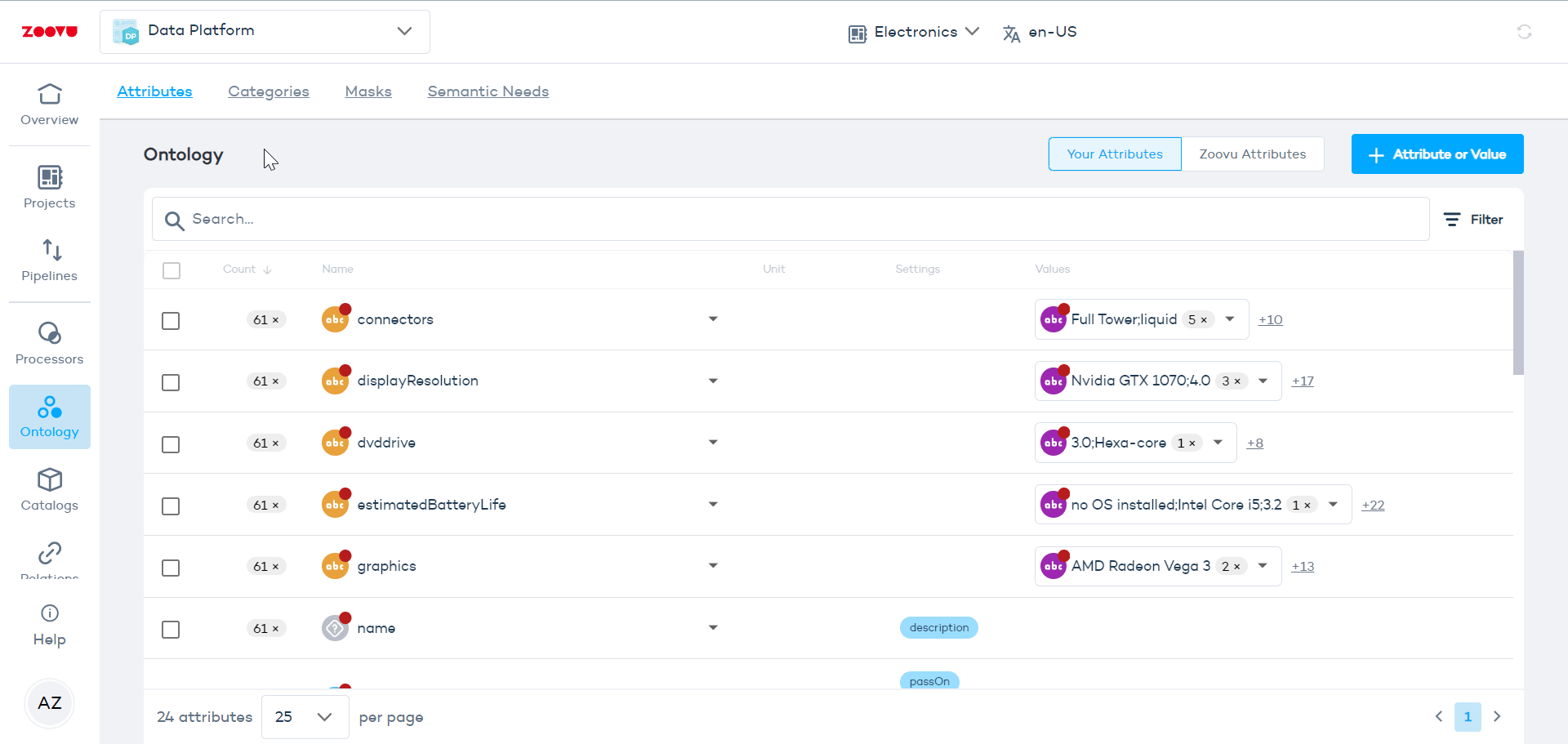Screen dimensions: 1568x744
Task: Open the Electronics category dropdown
Action: 914,32
